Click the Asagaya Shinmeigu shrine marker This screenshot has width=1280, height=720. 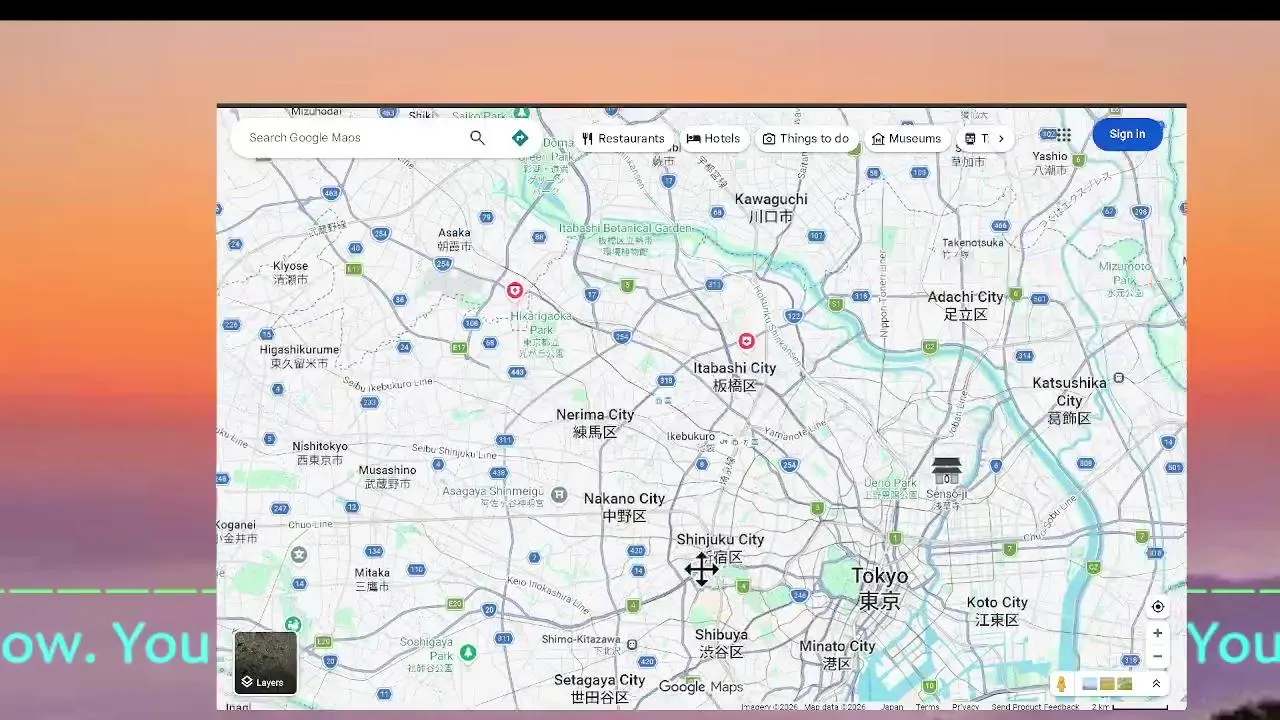click(x=560, y=494)
